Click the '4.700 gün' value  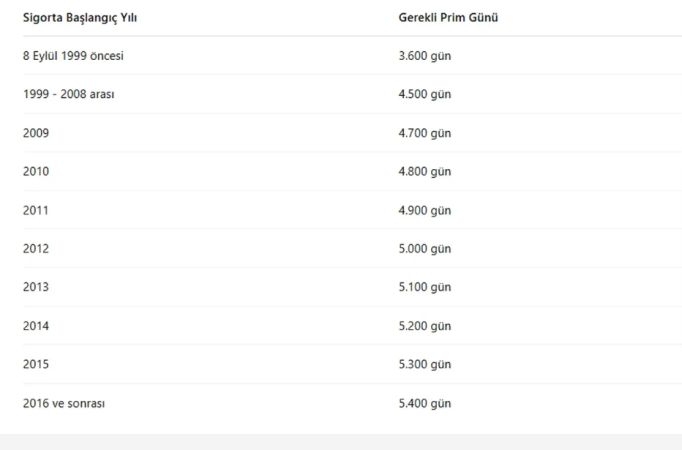click(425, 133)
